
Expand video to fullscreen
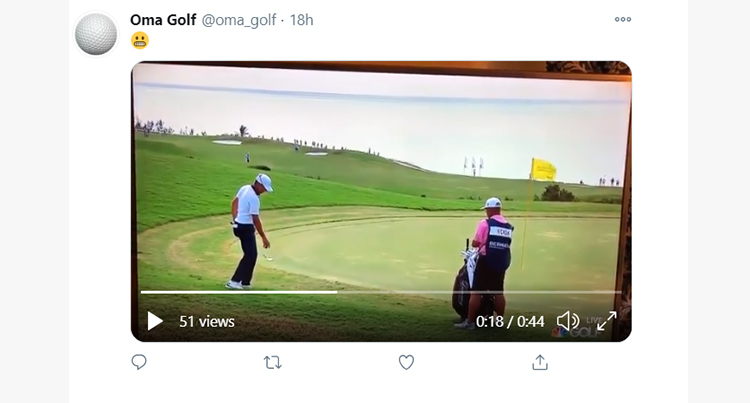pyautogui.click(x=606, y=321)
